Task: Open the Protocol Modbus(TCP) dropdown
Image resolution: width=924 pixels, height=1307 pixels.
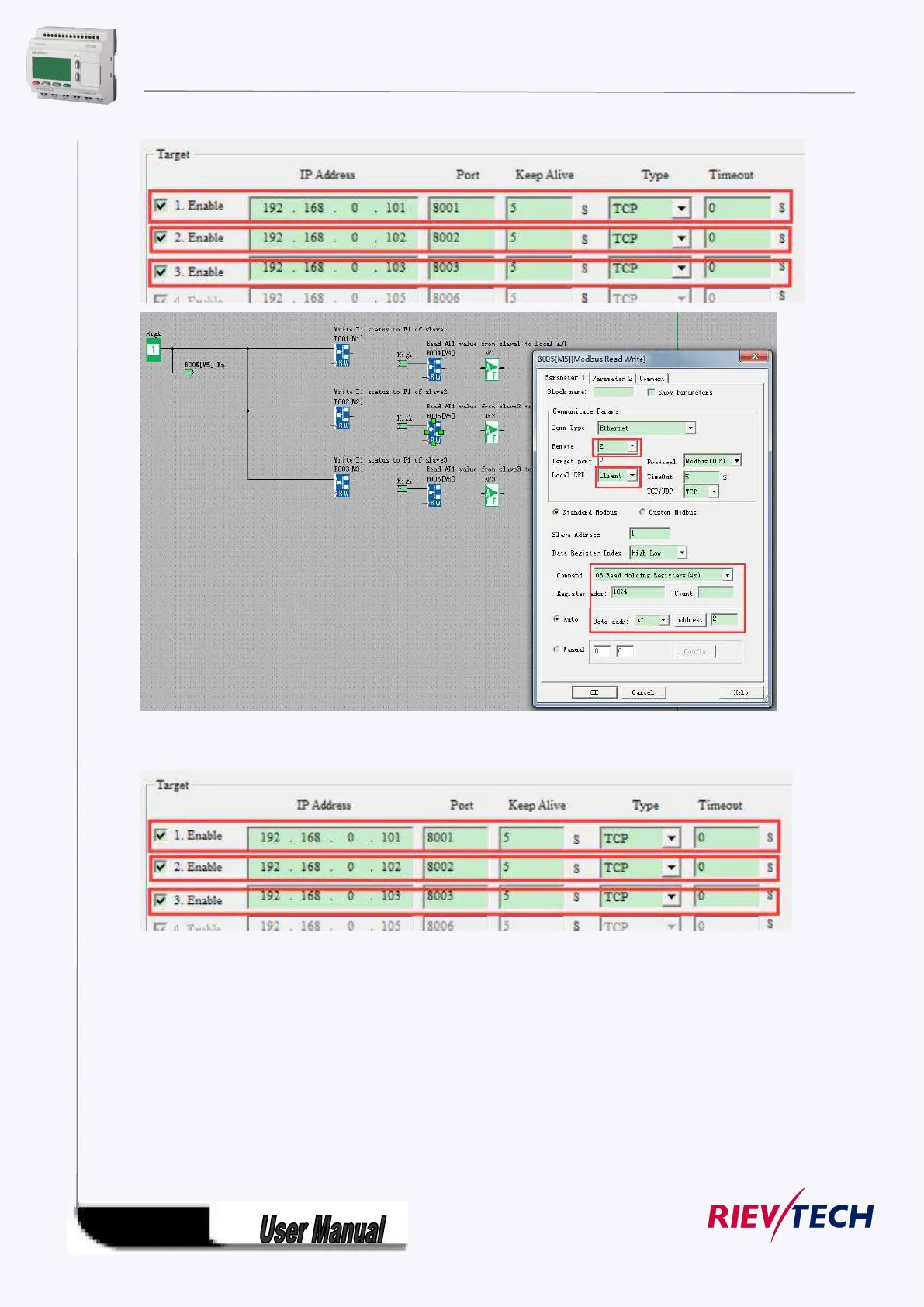Action: pyautogui.click(x=712, y=461)
